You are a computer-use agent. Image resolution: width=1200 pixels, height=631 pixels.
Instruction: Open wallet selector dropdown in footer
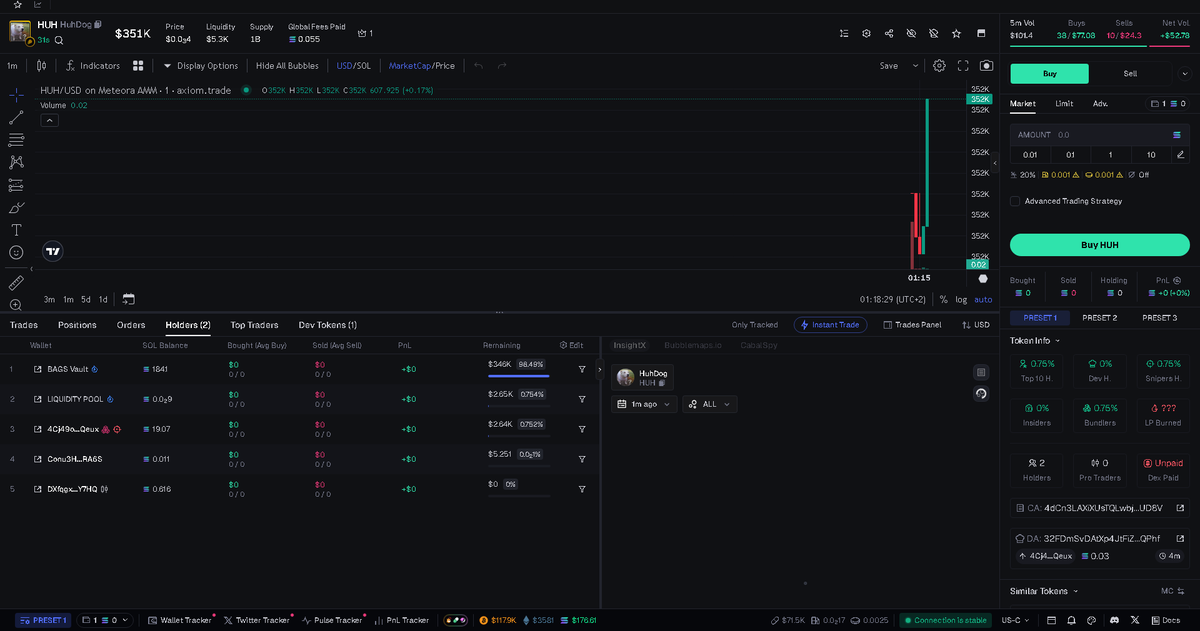click(x=103, y=620)
